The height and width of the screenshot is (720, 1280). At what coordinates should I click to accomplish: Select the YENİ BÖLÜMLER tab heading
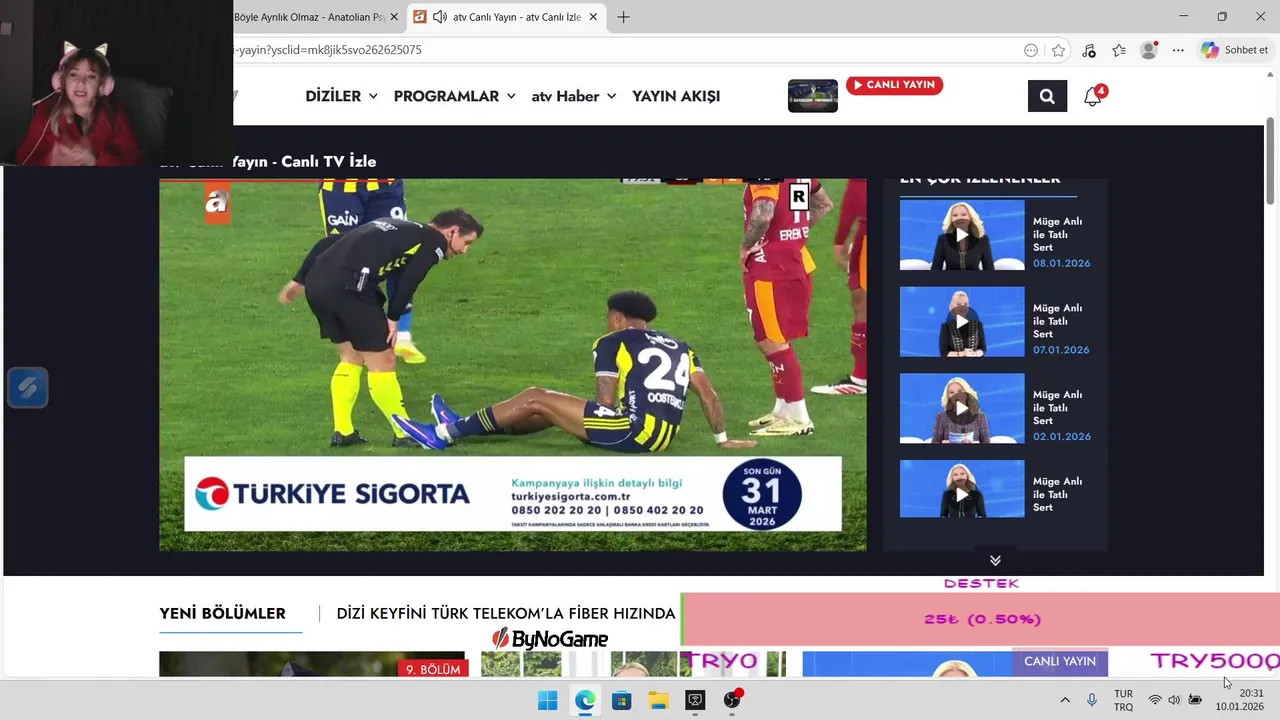[222, 613]
